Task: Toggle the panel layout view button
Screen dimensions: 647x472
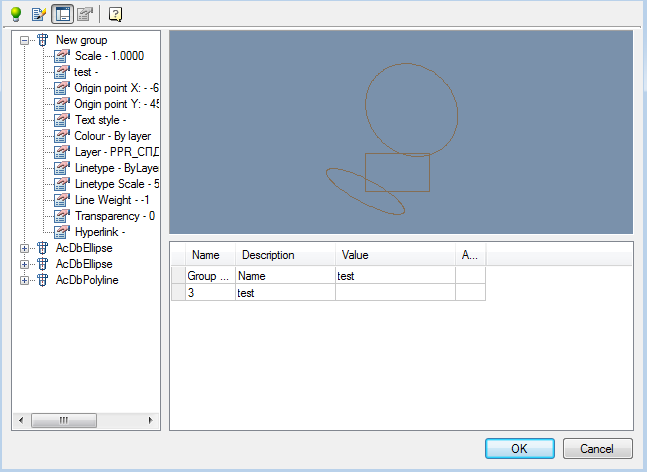Action: pos(62,14)
